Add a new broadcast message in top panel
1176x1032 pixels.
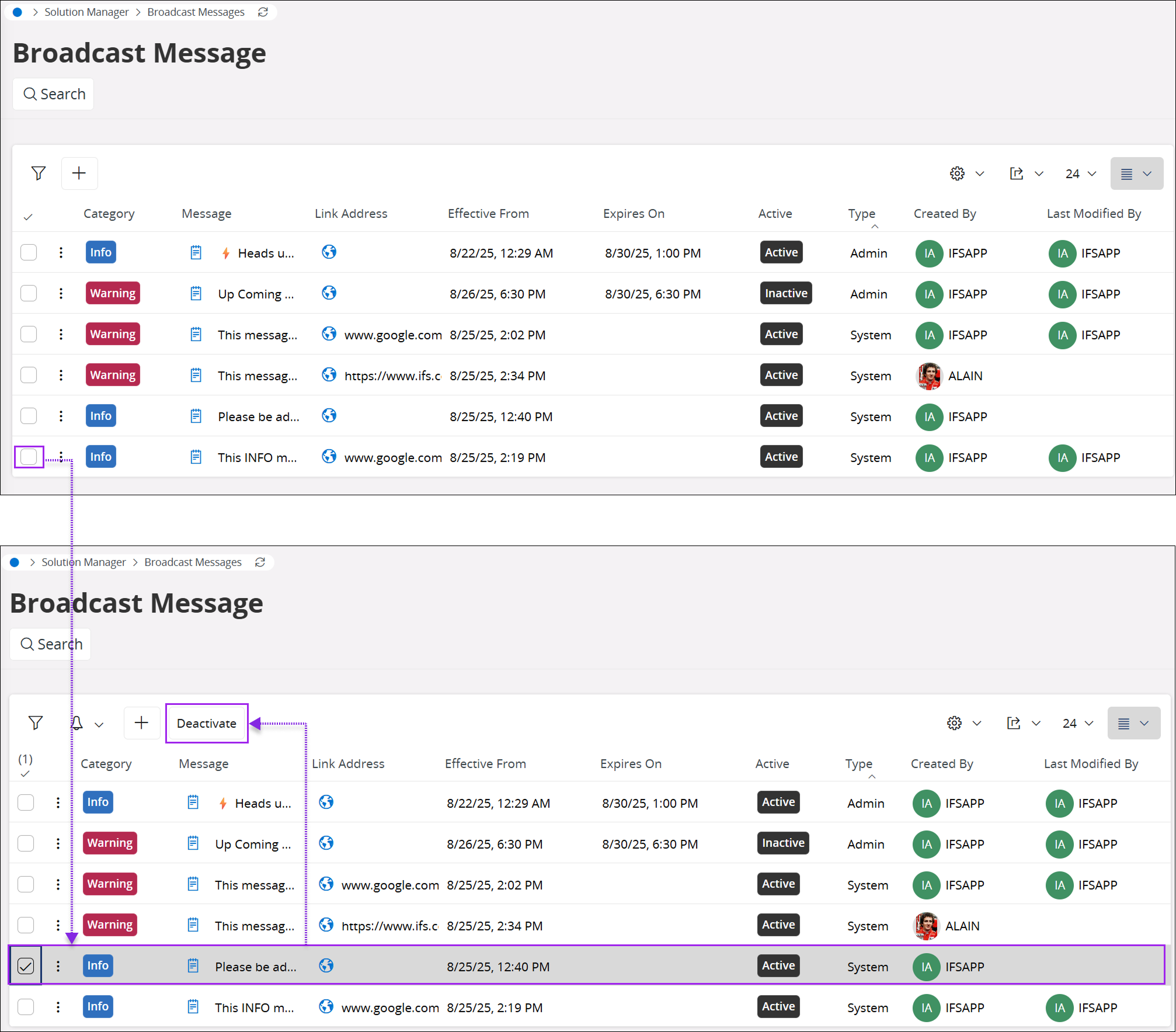coord(79,173)
